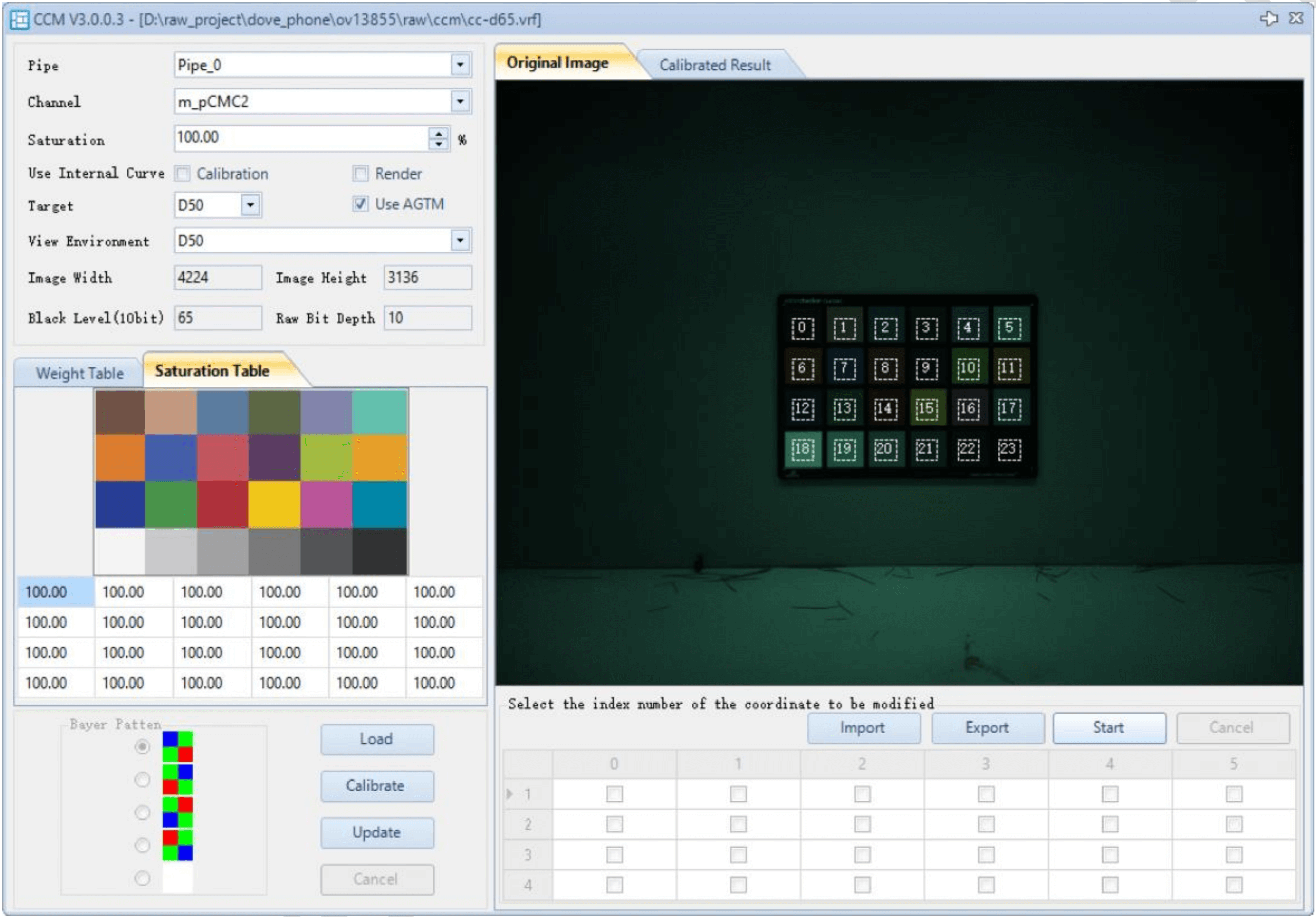1316x917 pixels.
Task: Click the yellow swatch in saturation table
Action: (x=274, y=504)
